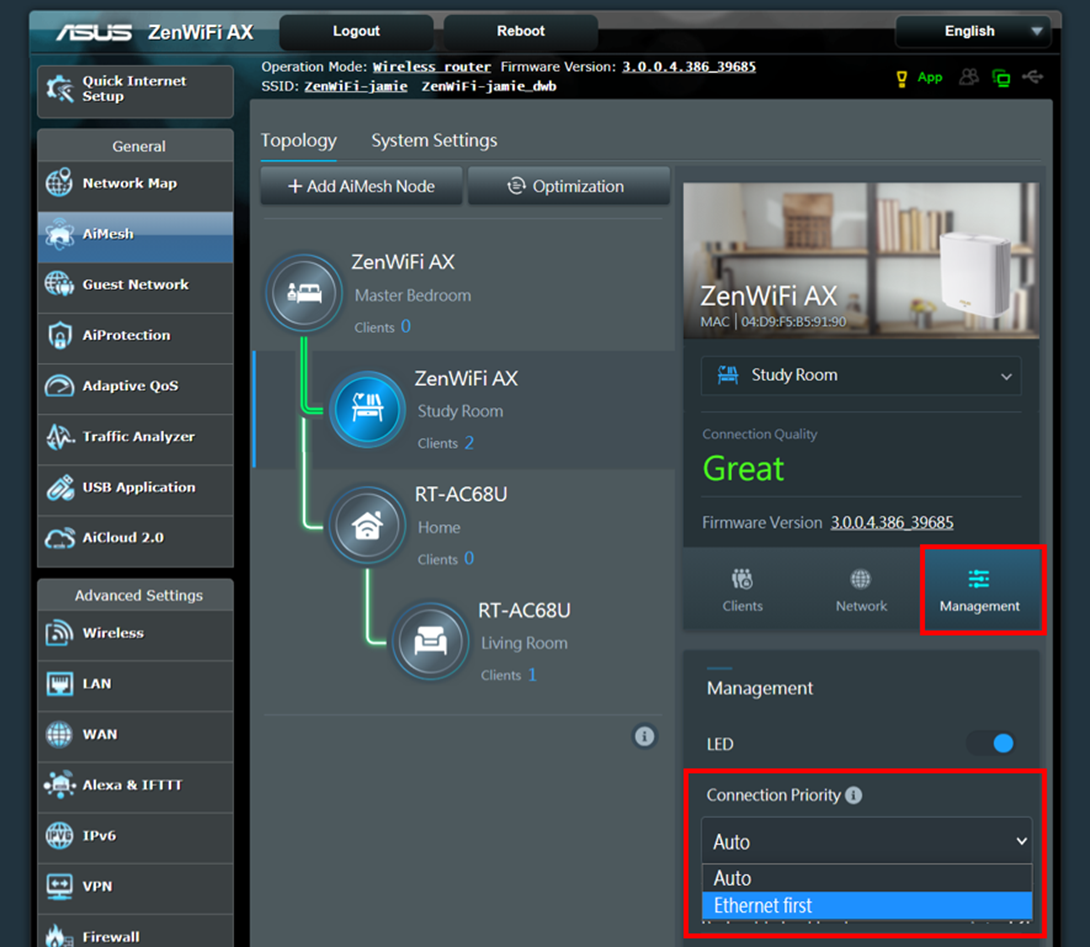
Task: Open the English language dropdown
Action: point(973,31)
